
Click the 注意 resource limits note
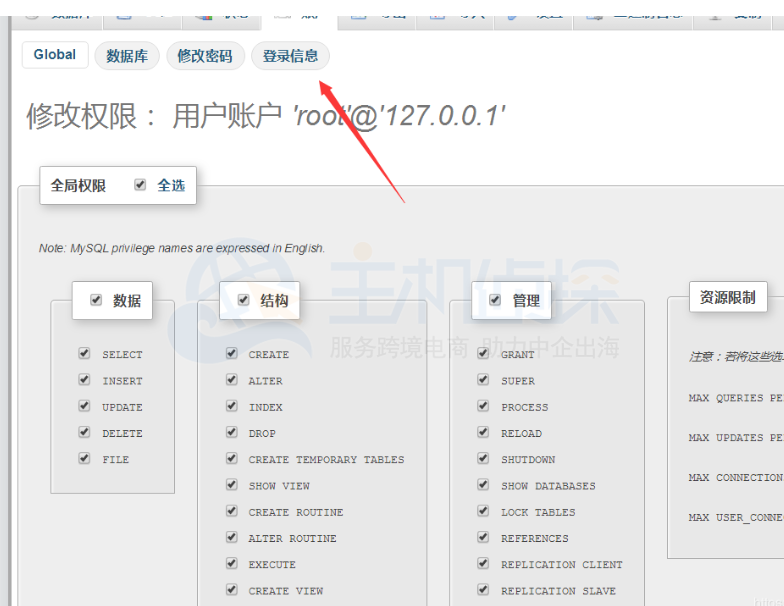[x=736, y=356]
